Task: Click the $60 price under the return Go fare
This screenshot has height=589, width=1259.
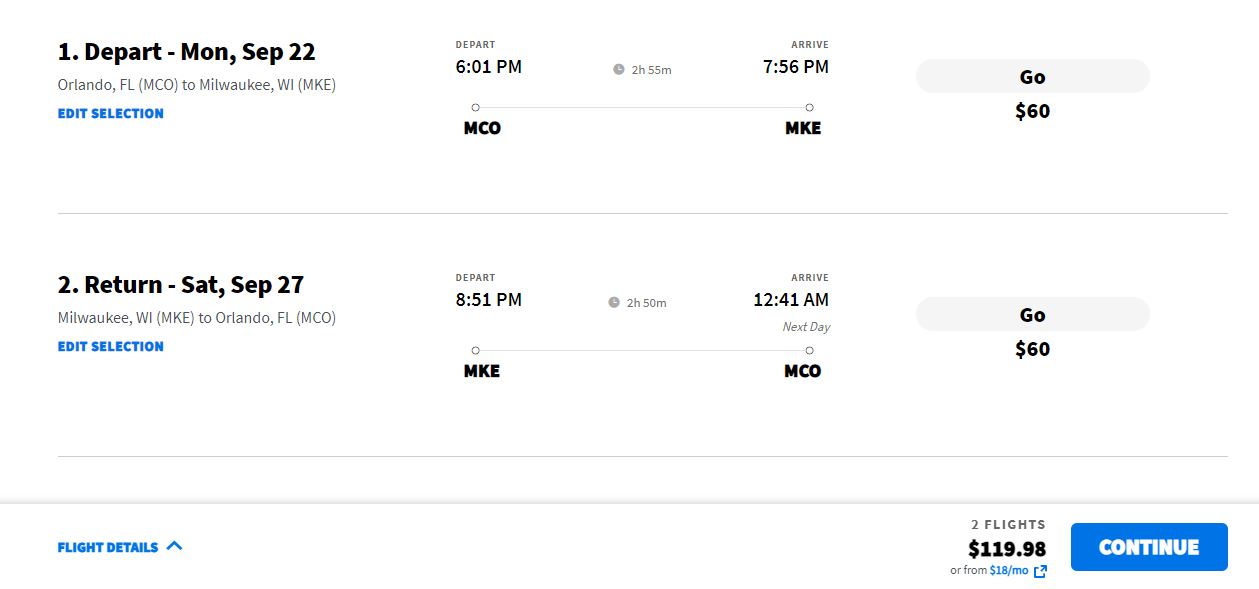Action: click(x=1033, y=348)
